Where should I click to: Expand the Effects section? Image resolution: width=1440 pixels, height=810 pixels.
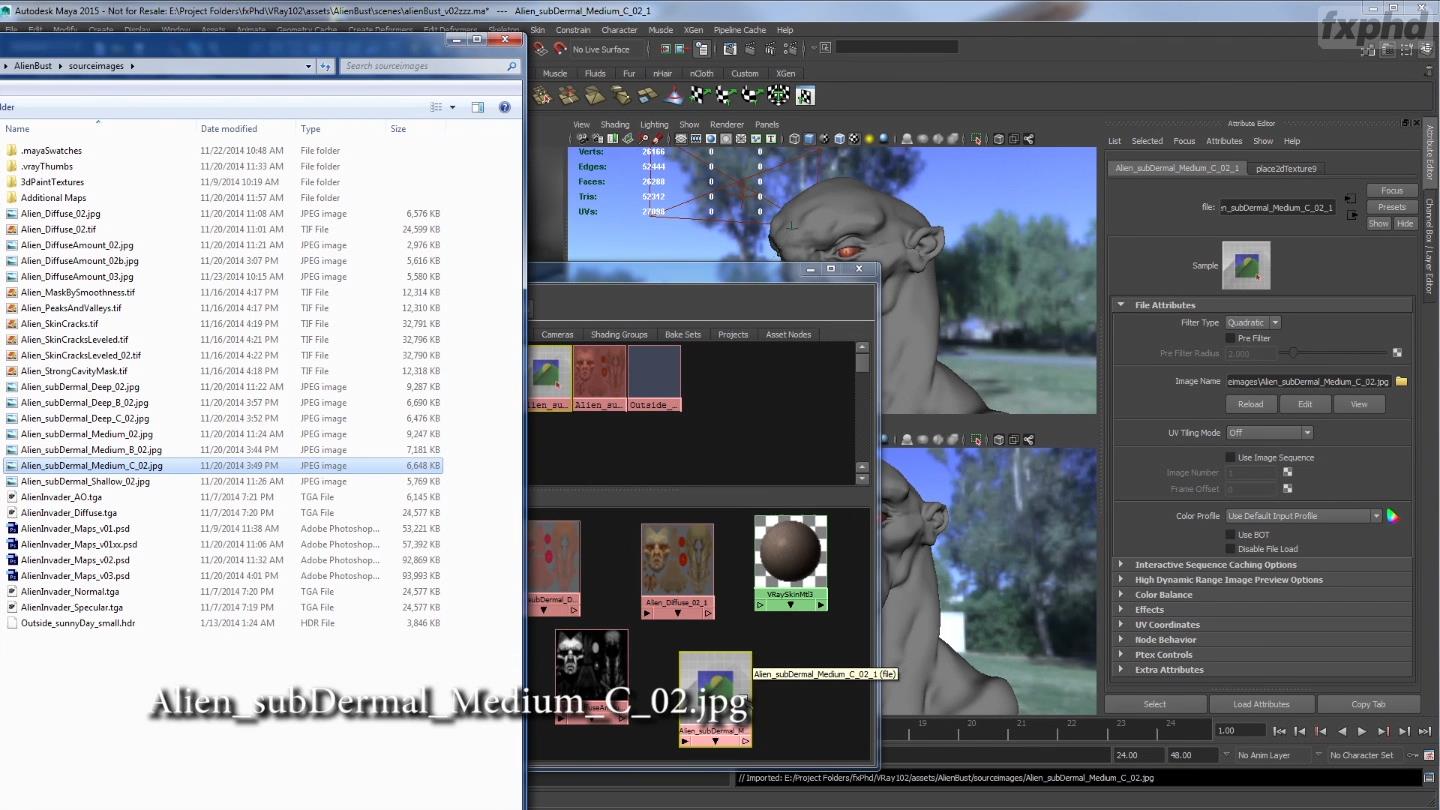pos(1262,610)
